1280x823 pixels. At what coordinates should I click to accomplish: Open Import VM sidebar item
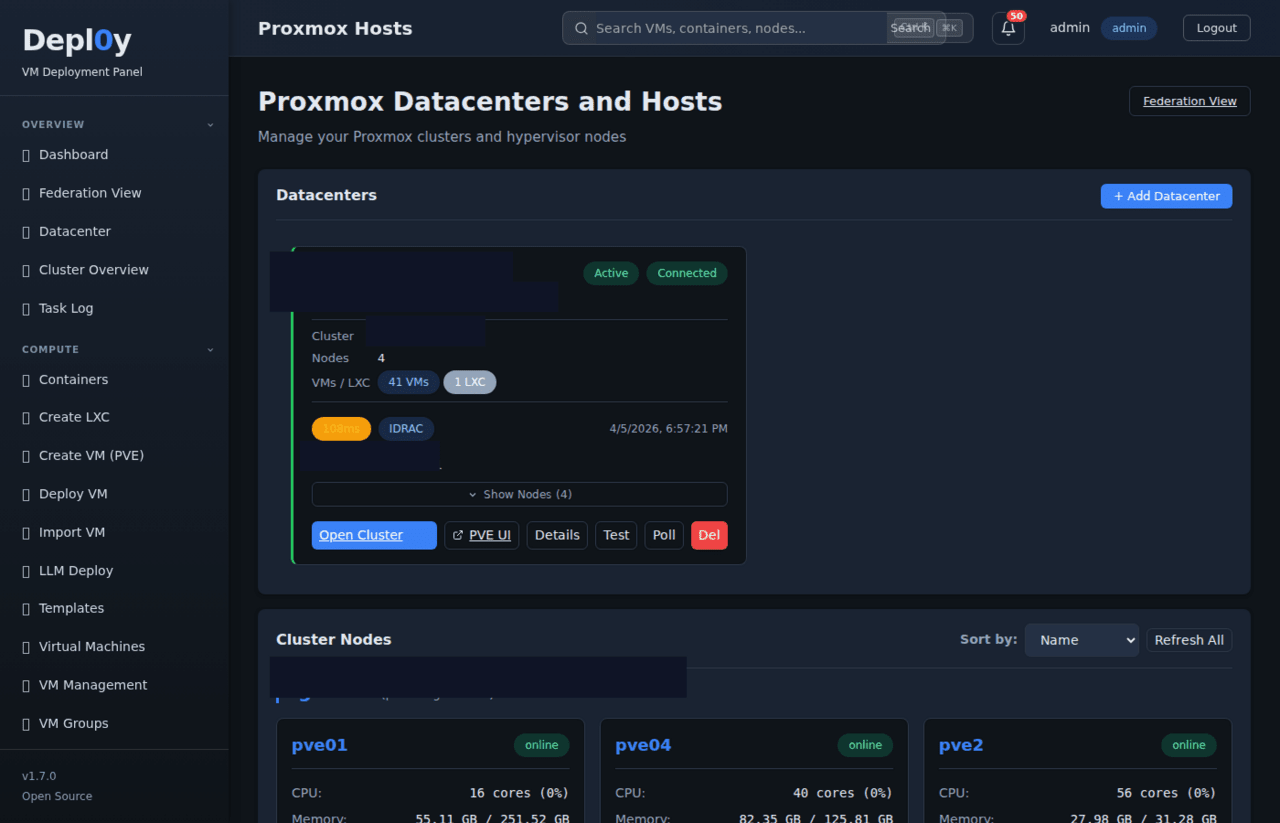click(x=114, y=532)
